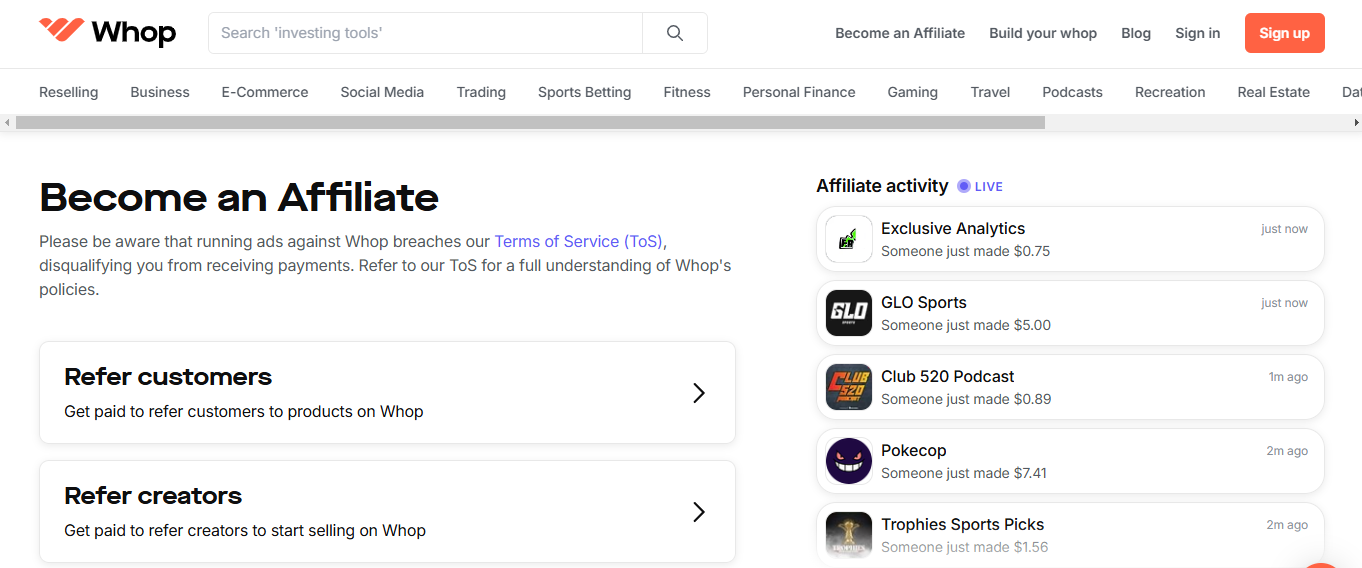Click Build your whop link
This screenshot has width=1362, height=568.
1043,33
